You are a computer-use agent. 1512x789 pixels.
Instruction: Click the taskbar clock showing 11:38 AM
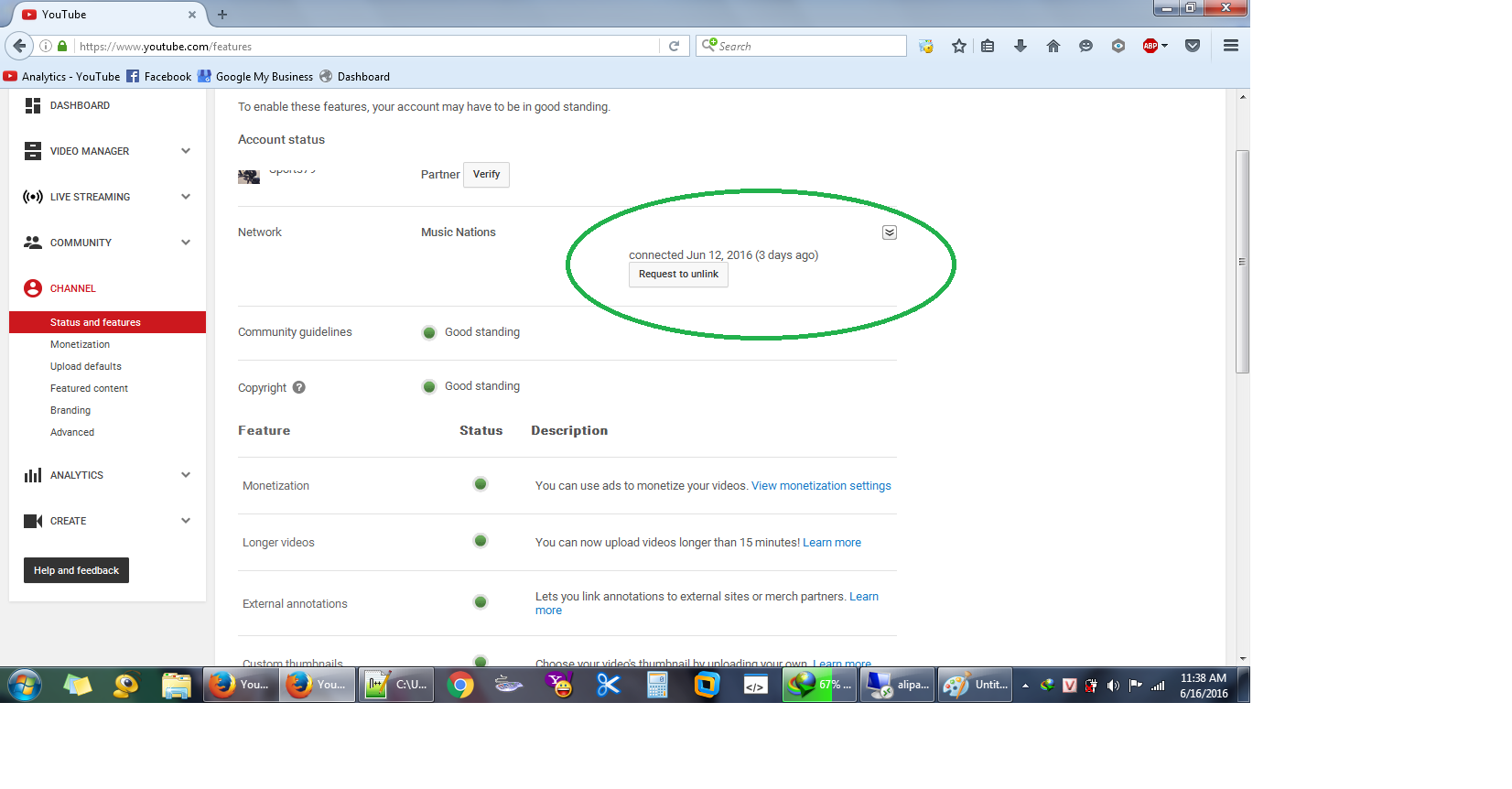pyautogui.click(x=1204, y=686)
